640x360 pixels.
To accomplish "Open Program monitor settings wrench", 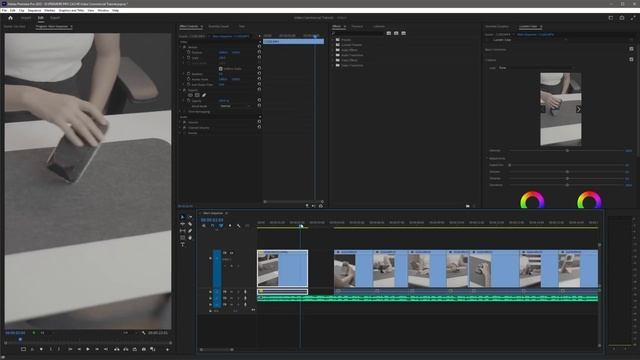I will tap(144, 333).
